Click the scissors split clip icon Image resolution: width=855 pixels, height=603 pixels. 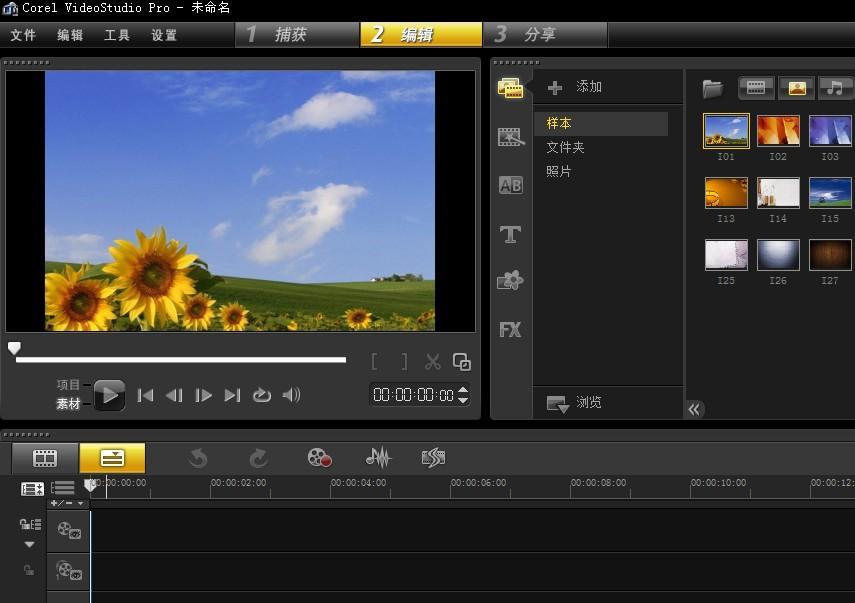[x=433, y=362]
